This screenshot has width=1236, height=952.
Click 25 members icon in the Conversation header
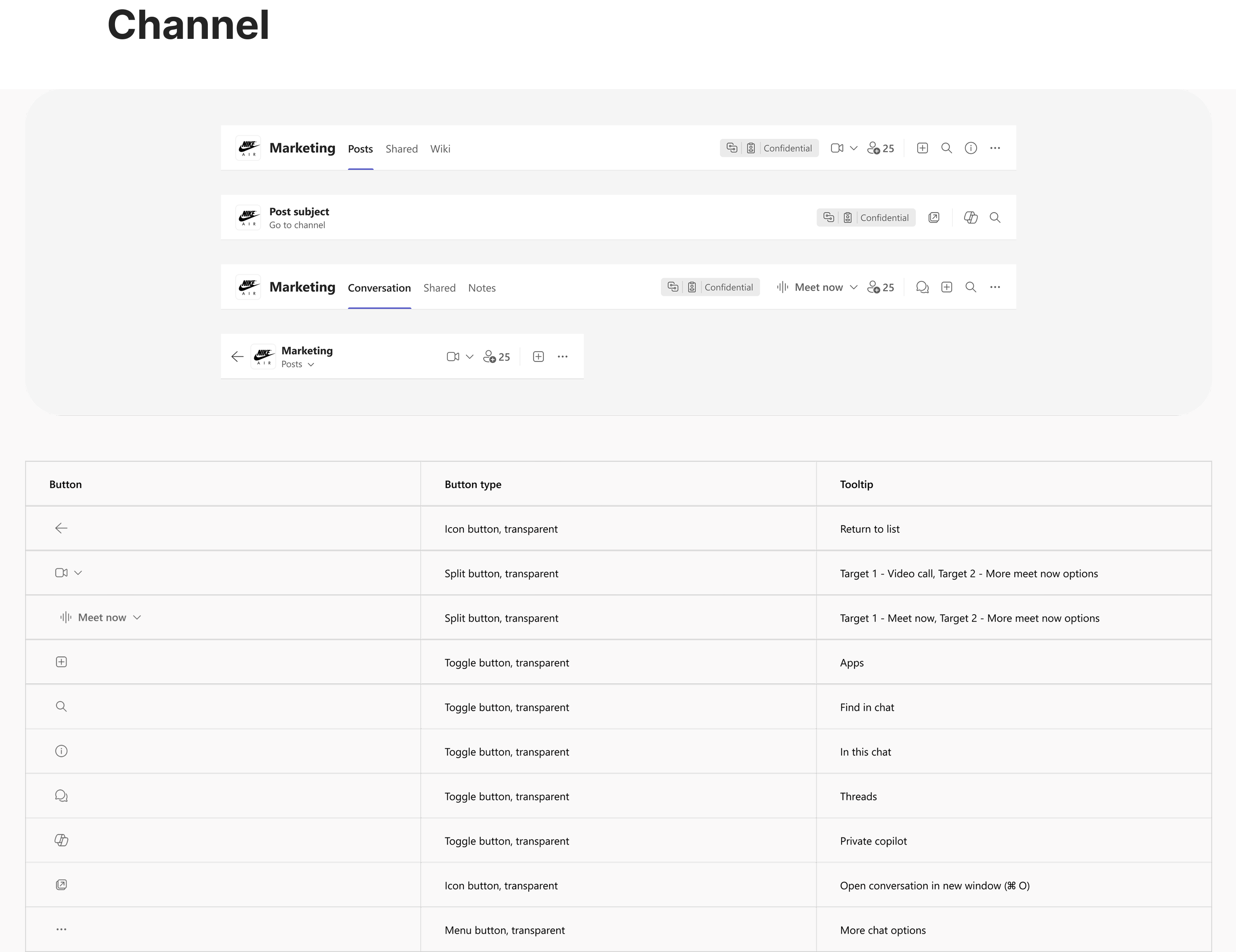click(880, 287)
